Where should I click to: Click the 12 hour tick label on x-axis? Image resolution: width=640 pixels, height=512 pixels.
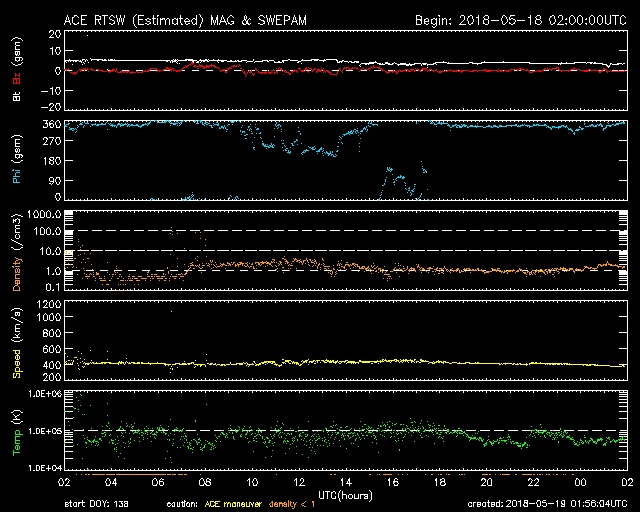[300, 481]
